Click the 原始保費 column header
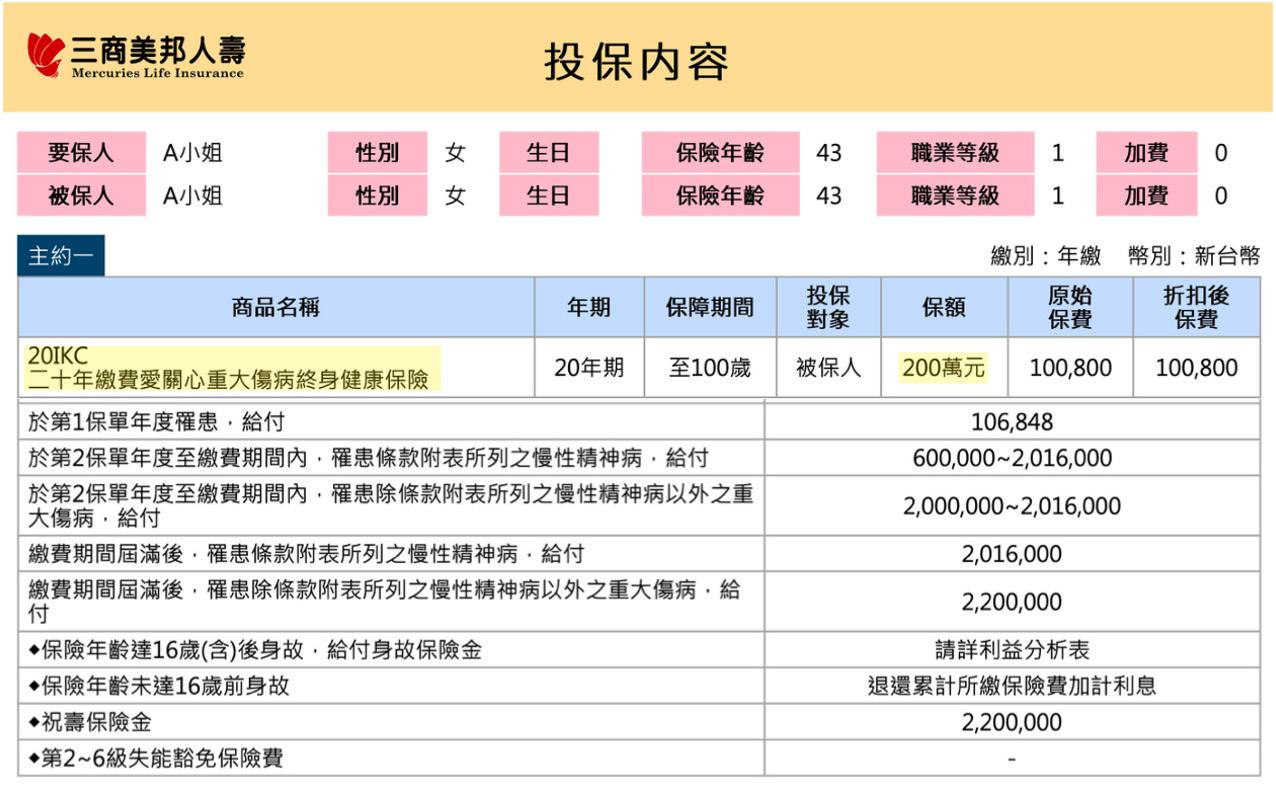 click(1070, 307)
